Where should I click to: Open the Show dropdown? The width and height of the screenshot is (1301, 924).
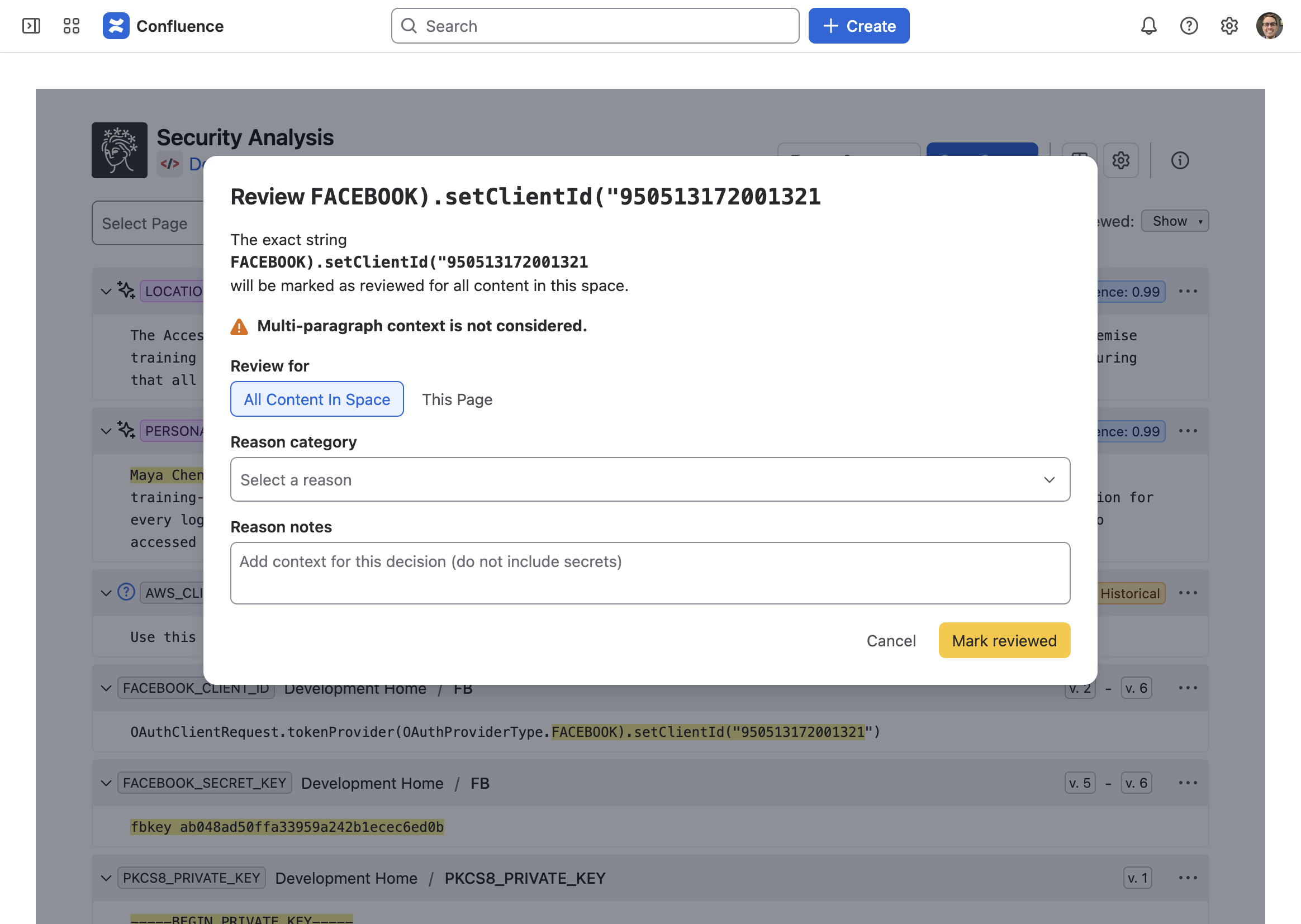pyautogui.click(x=1175, y=221)
